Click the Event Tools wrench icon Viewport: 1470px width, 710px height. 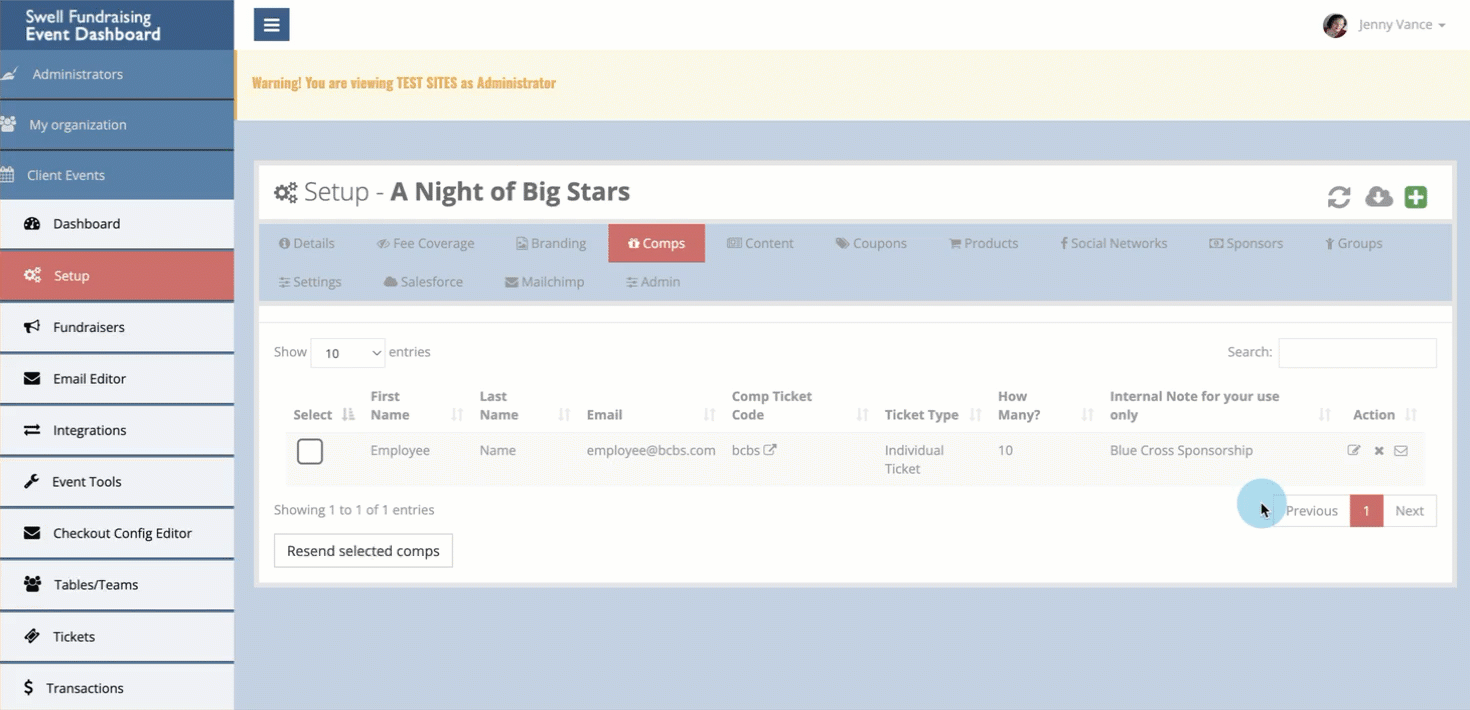click(31, 482)
